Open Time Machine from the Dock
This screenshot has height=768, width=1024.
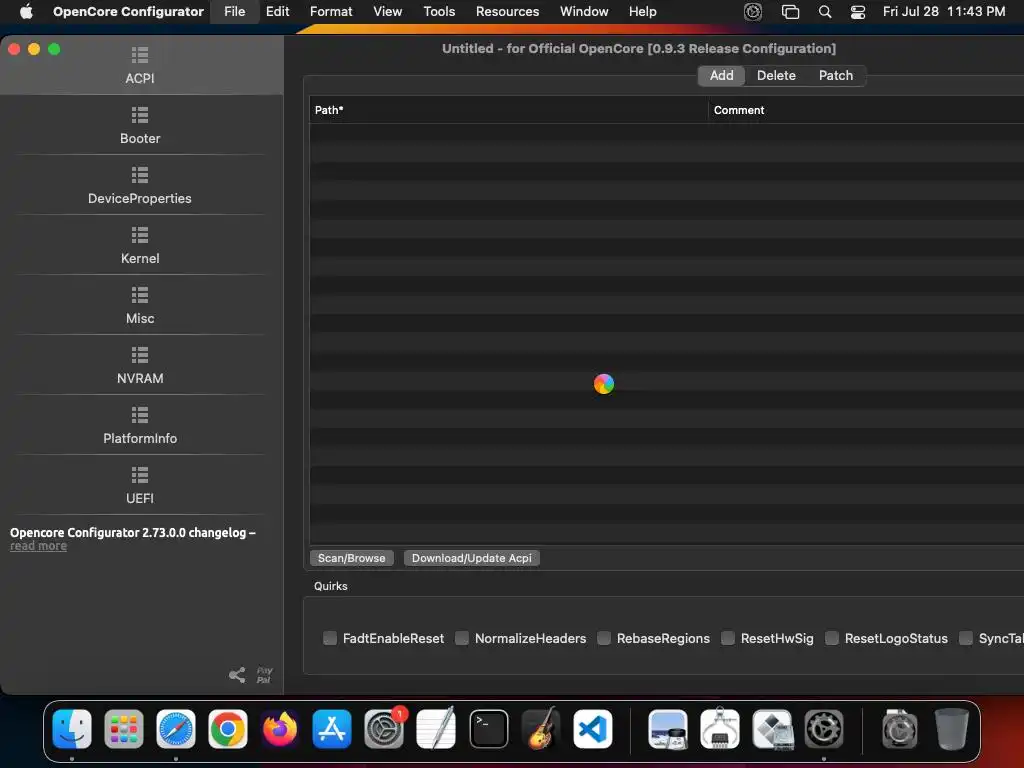[x=900, y=729]
